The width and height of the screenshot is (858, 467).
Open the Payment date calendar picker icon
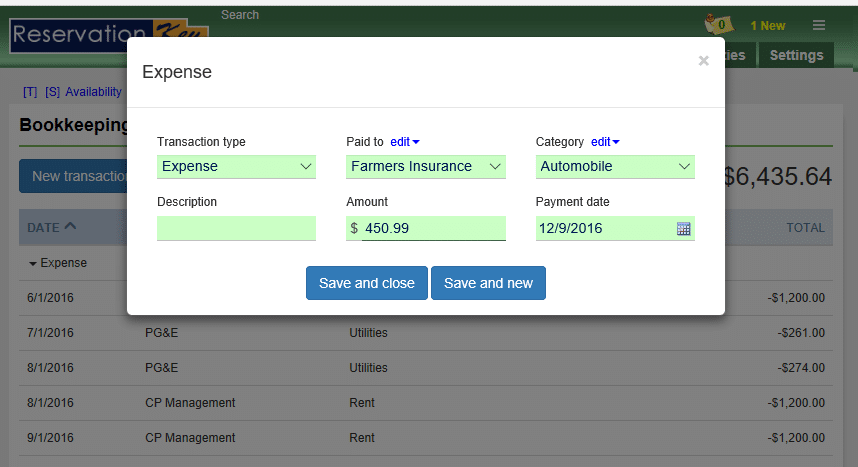tap(684, 229)
